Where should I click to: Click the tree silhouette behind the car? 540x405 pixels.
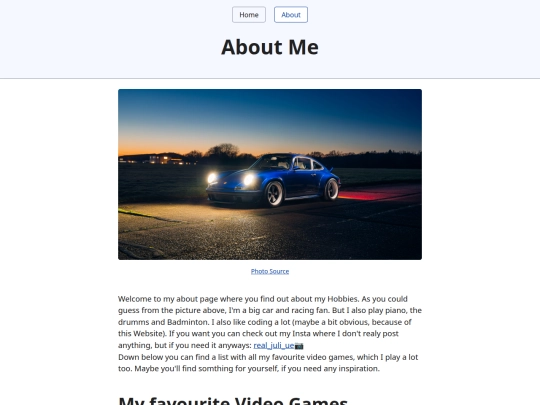(223, 151)
